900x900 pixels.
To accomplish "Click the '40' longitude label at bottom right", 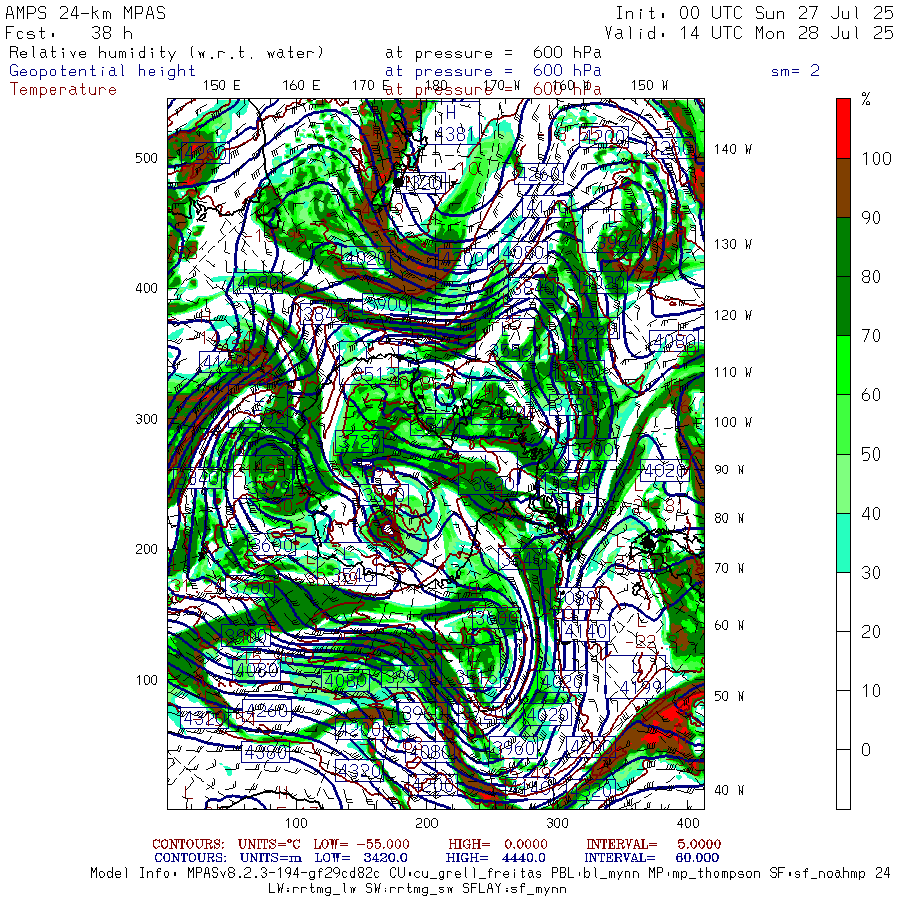I will 728,790.
